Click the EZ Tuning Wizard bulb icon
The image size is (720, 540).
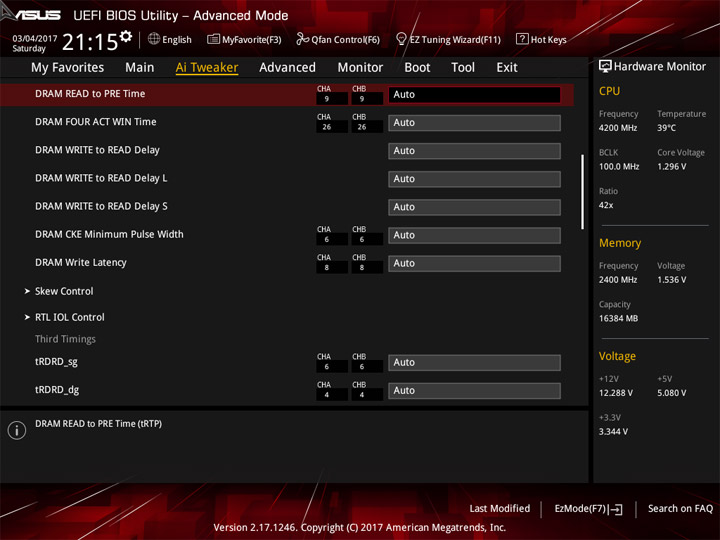pos(401,39)
